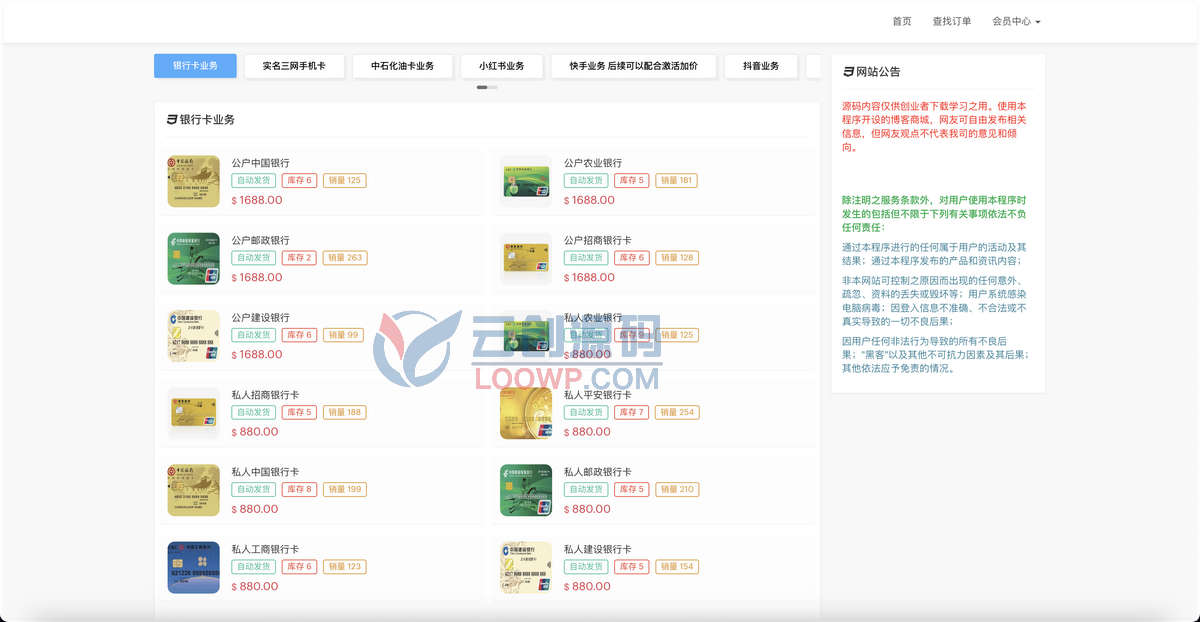Click the $880.00 price of 私人工商银行卡

pos(255,587)
